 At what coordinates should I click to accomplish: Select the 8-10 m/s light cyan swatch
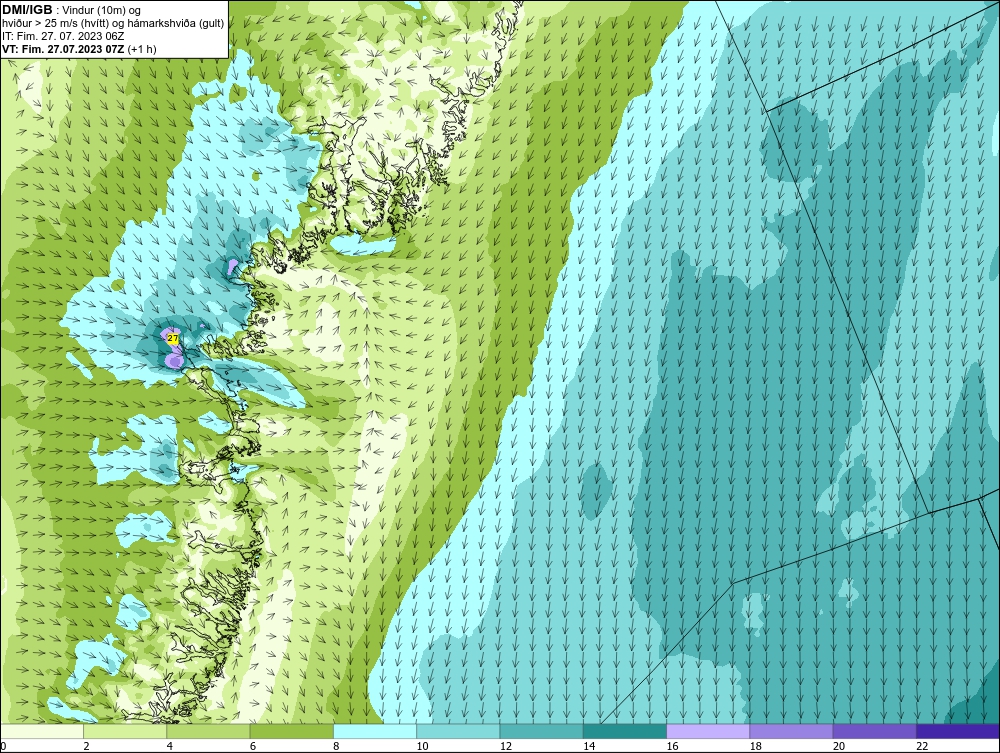pos(375,731)
